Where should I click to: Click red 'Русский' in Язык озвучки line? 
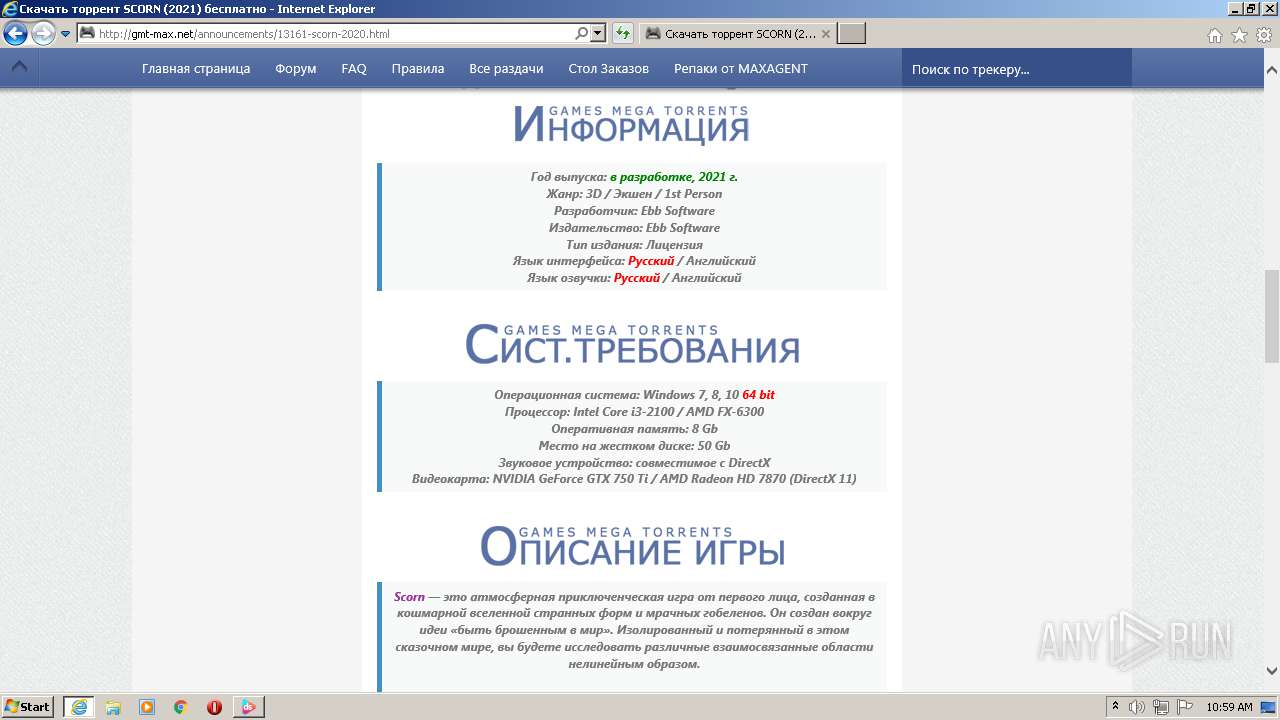pos(637,278)
